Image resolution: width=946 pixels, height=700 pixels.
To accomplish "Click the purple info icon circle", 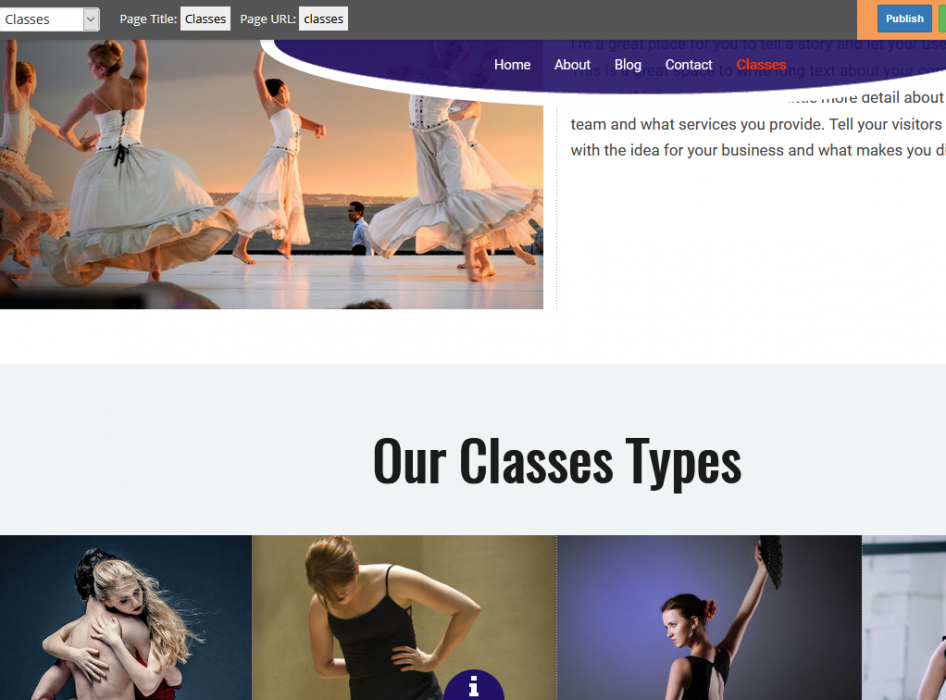I will pos(474,686).
